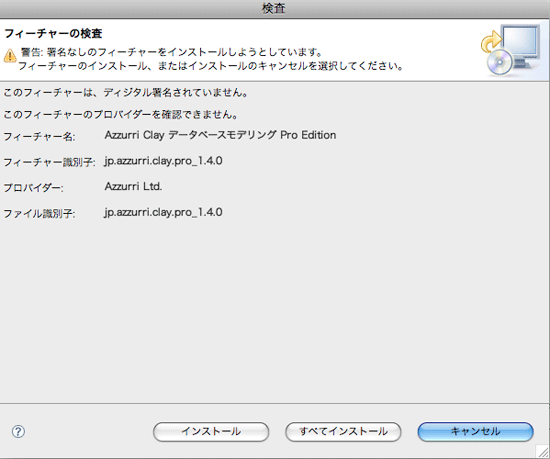Viewport: 550px width, 459px height.
Task: Click the ファイル識別子 value jp.azzurri.clay.pro_1.4.0
Action: pos(163,212)
